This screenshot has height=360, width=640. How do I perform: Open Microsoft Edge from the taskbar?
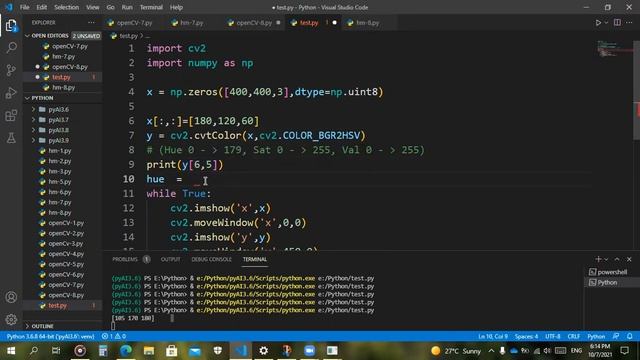[x=126, y=351]
